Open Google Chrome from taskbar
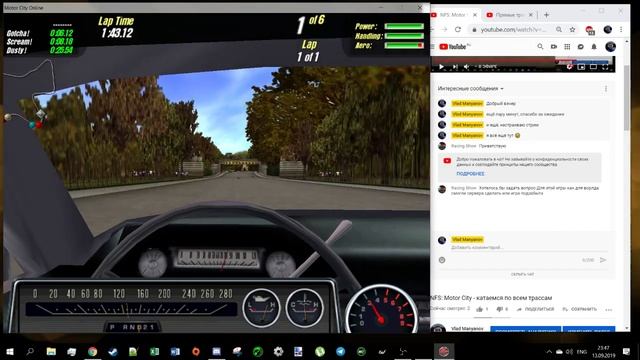 click(x=93, y=351)
